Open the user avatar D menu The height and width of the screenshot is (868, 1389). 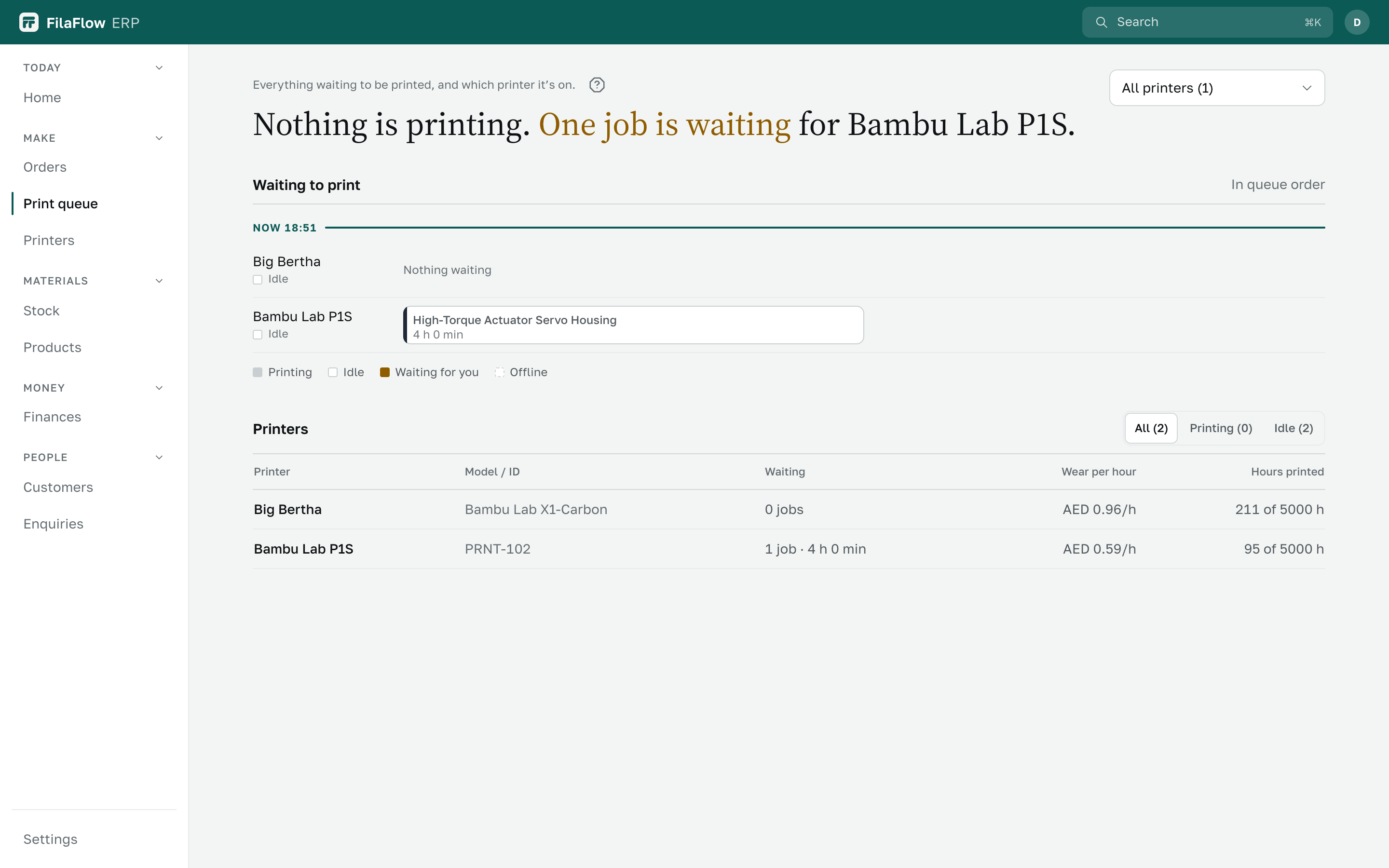click(x=1356, y=22)
